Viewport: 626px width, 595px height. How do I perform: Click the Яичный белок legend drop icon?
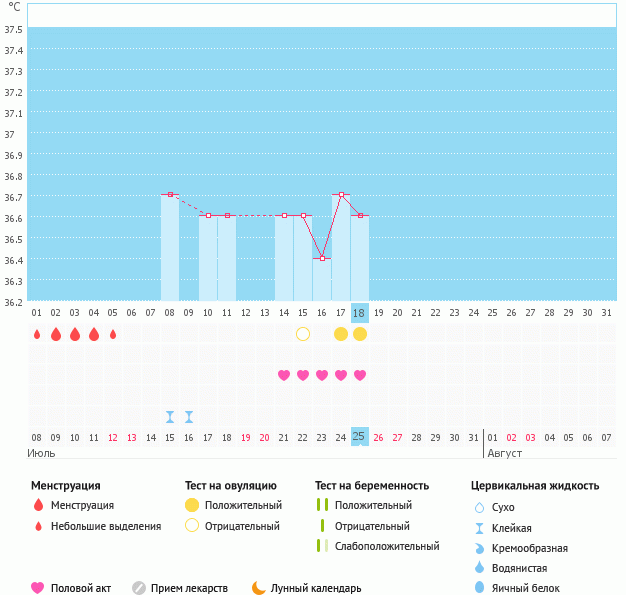click(x=480, y=588)
